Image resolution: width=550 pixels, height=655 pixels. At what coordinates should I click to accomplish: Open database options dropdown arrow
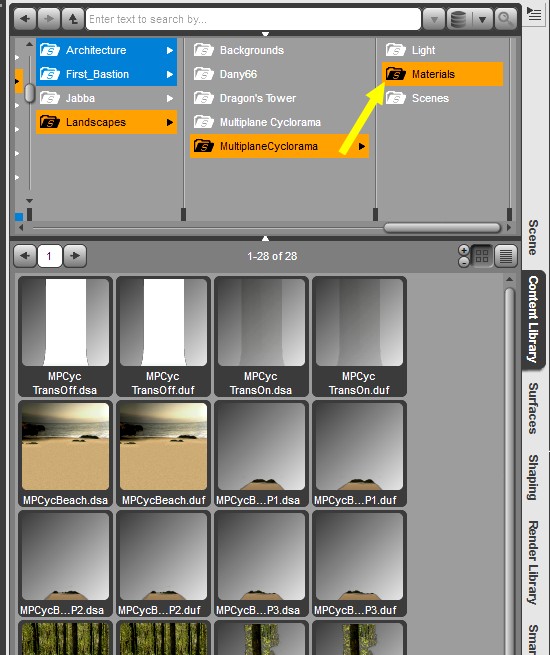pyautogui.click(x=482, y=19)
